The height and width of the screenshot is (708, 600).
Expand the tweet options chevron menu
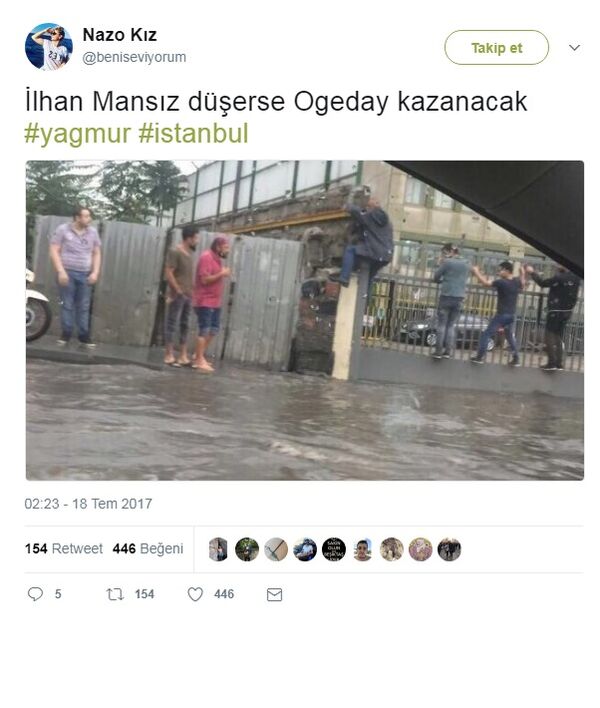point(574,47)
